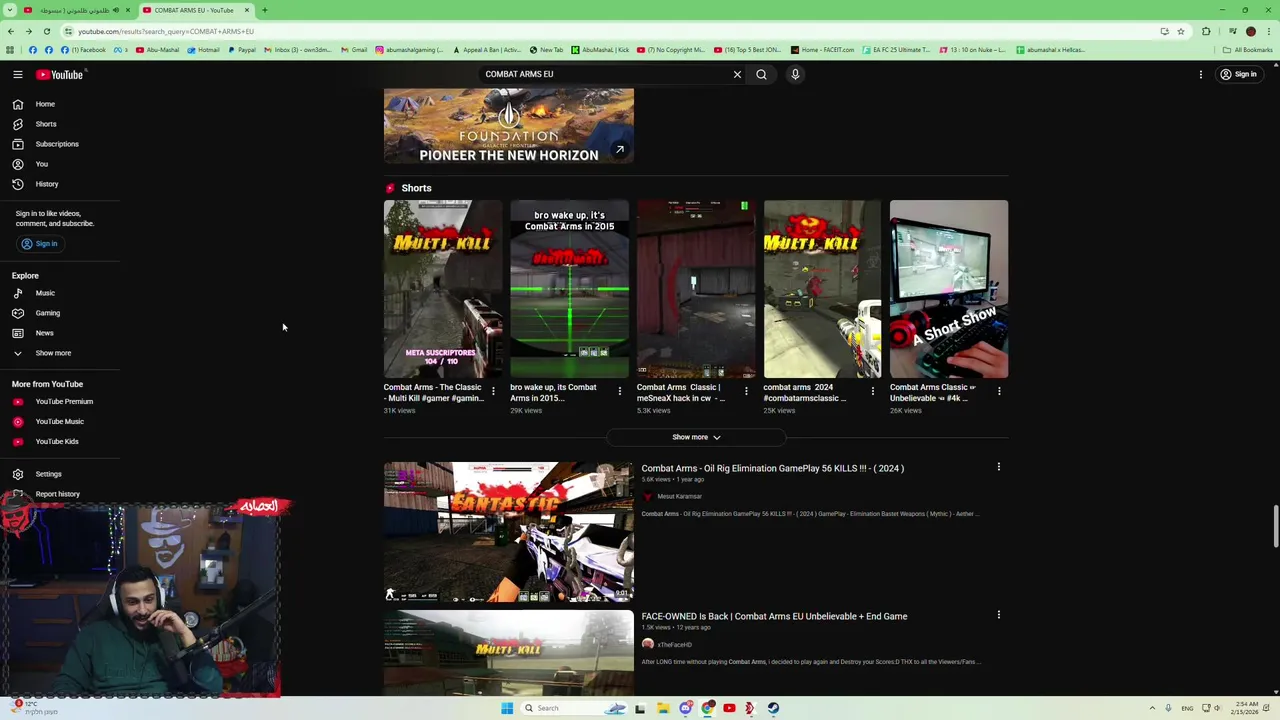
Task: Open History in the sidebar
Action: (x=47, y=184)
